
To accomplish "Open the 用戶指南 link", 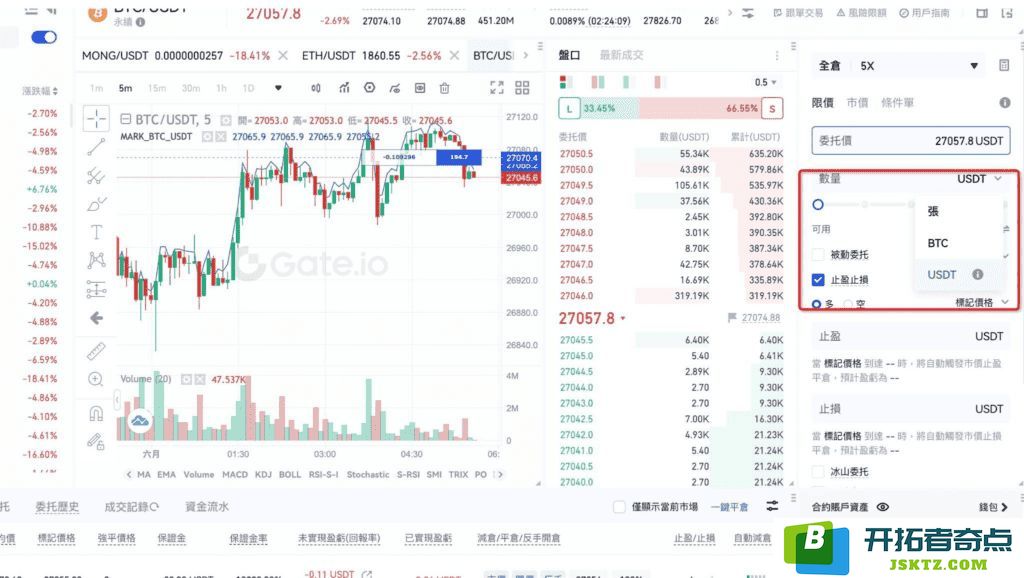I will (924, 12).
